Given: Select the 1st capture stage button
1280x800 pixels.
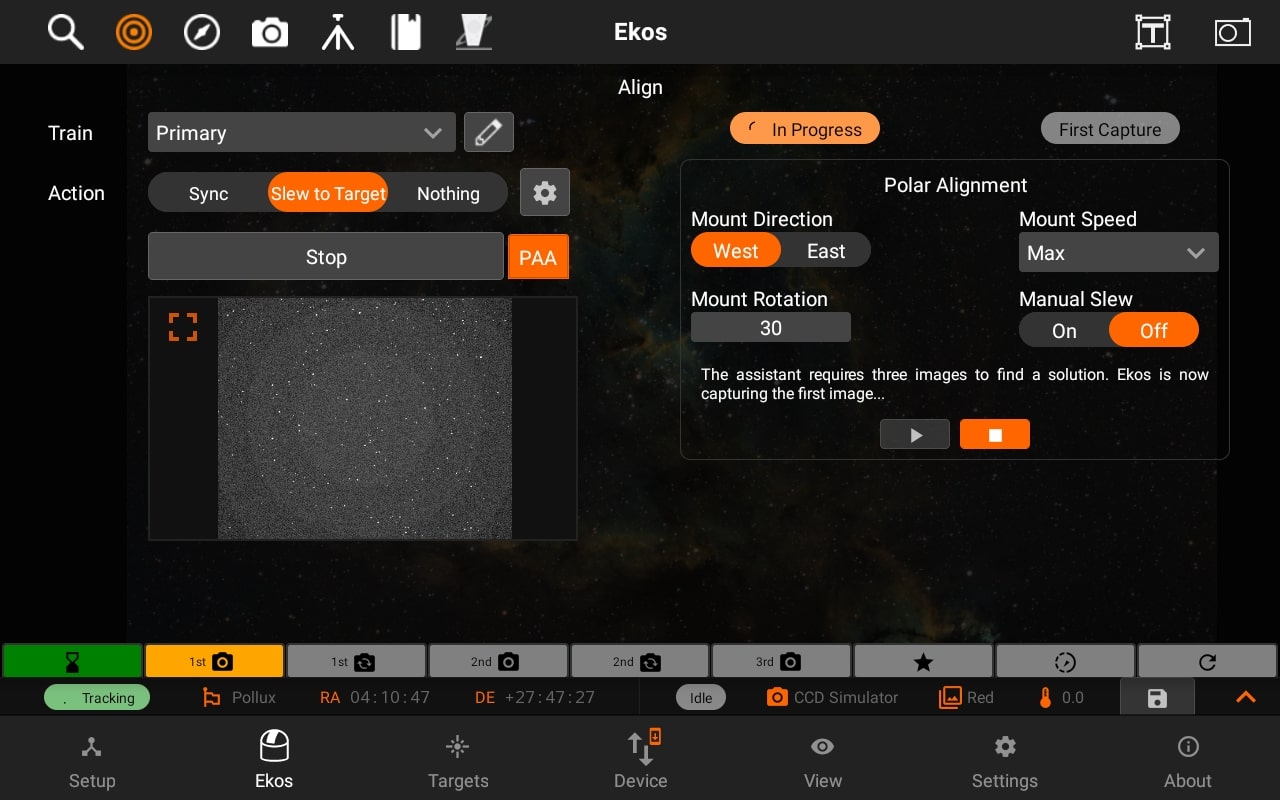Looking at the screenshot, I should click(x=214, y=661).
